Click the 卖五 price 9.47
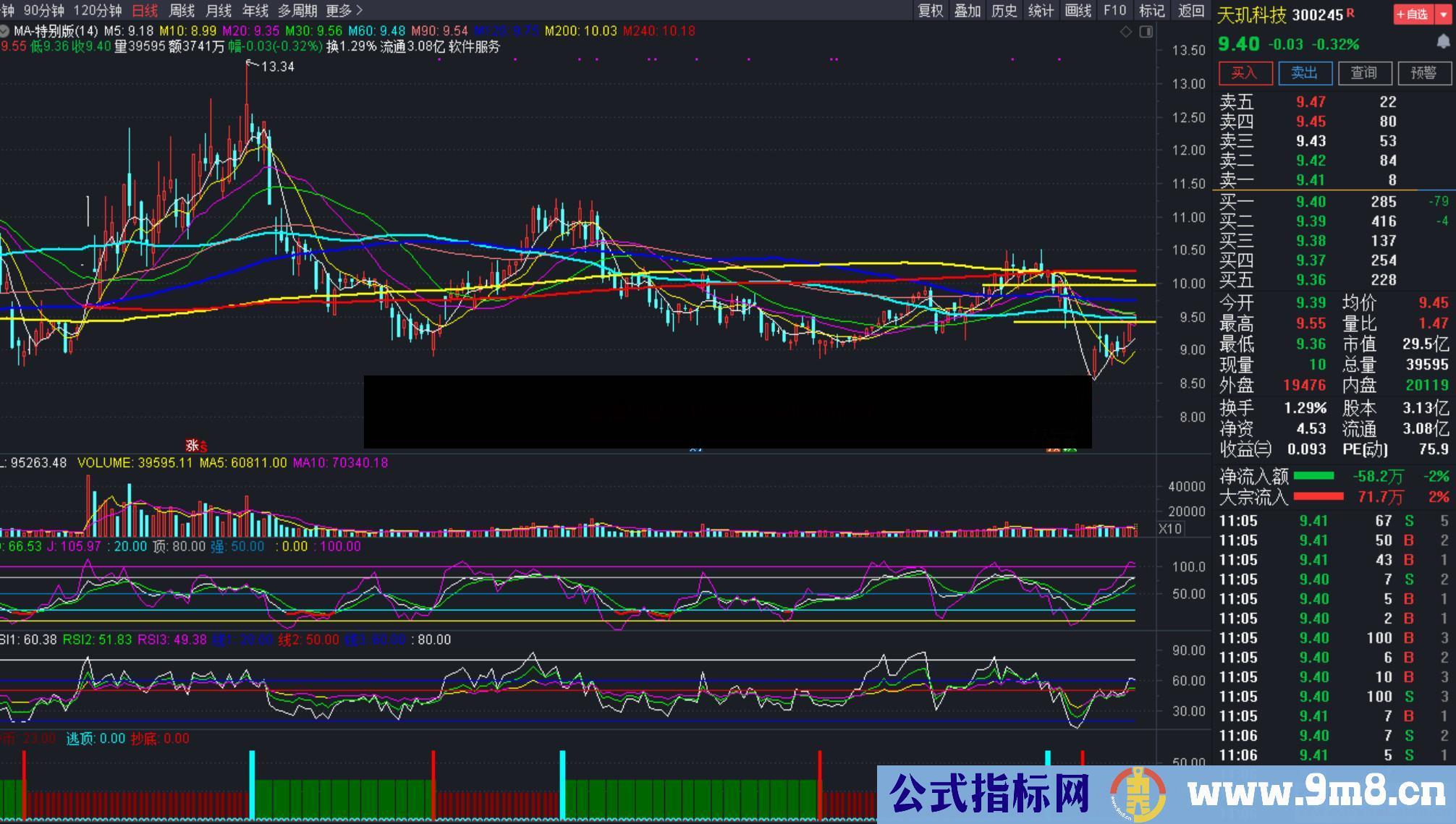1456x824 pixels. [x=1311, y=102]
